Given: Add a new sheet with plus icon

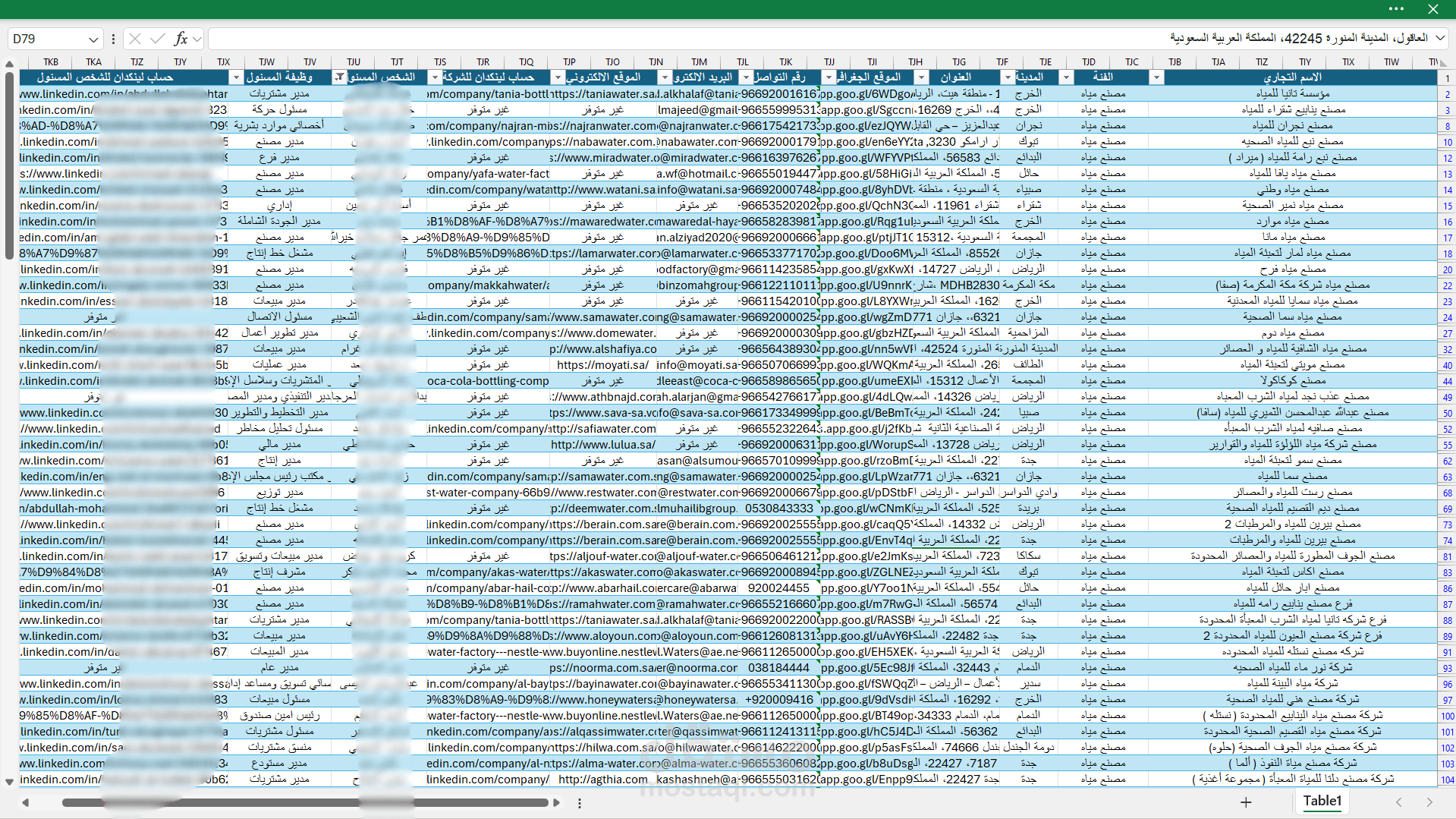Looking at the screenshot, I should pyautogui.click(x=1246, y=802).
